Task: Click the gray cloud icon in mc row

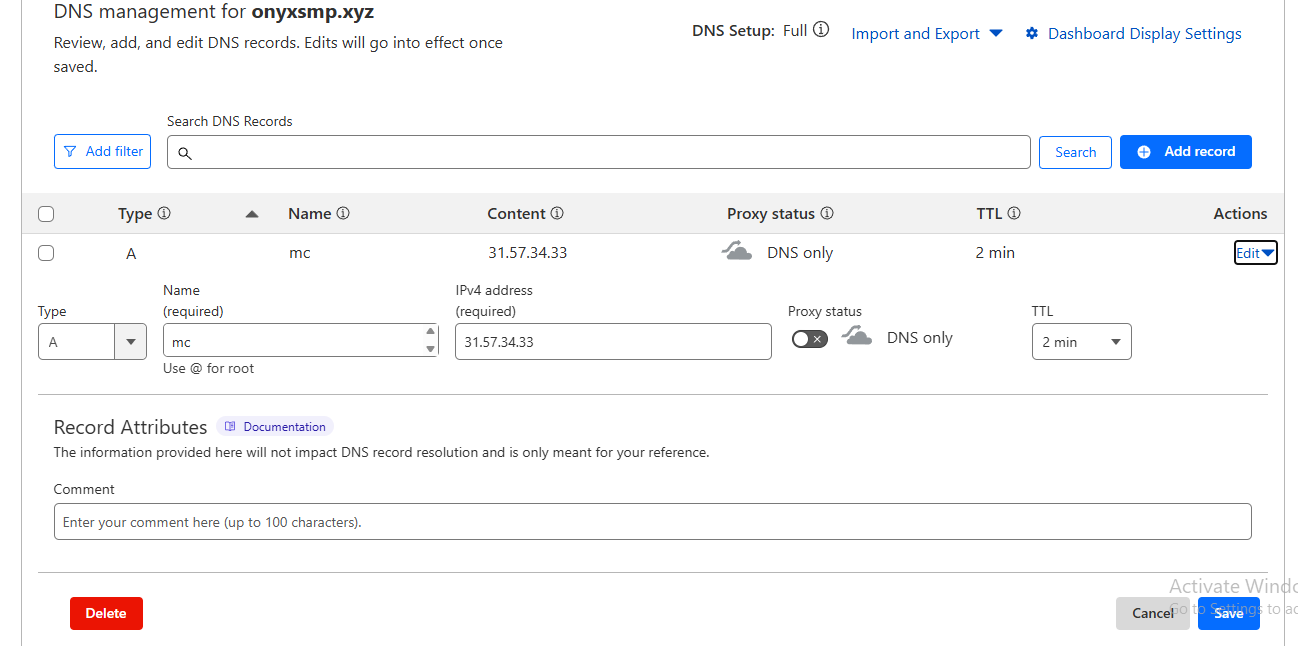Action: pos(737,251)
